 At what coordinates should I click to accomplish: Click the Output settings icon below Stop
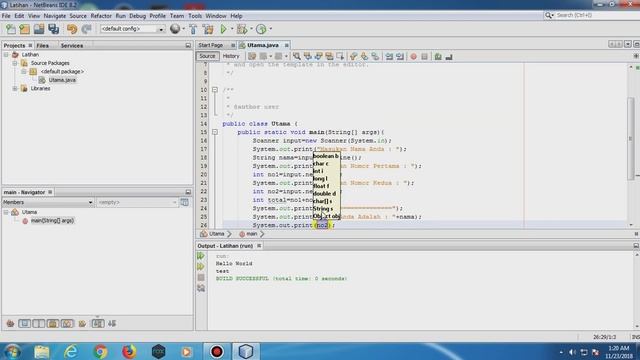[x=201, y=288]
